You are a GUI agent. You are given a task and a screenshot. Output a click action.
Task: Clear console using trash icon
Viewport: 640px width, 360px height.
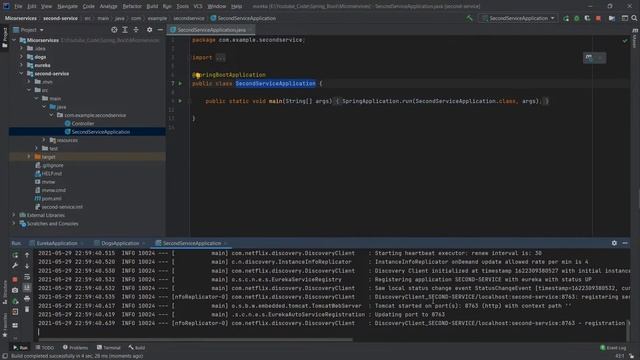pyautogui.click(x=27, y=309)
